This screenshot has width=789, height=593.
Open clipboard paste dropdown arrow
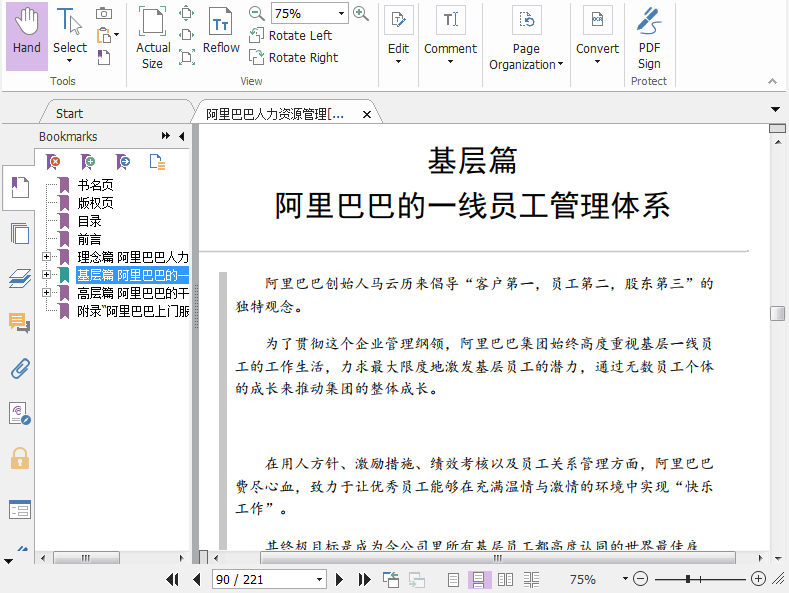tap(117, 35)
